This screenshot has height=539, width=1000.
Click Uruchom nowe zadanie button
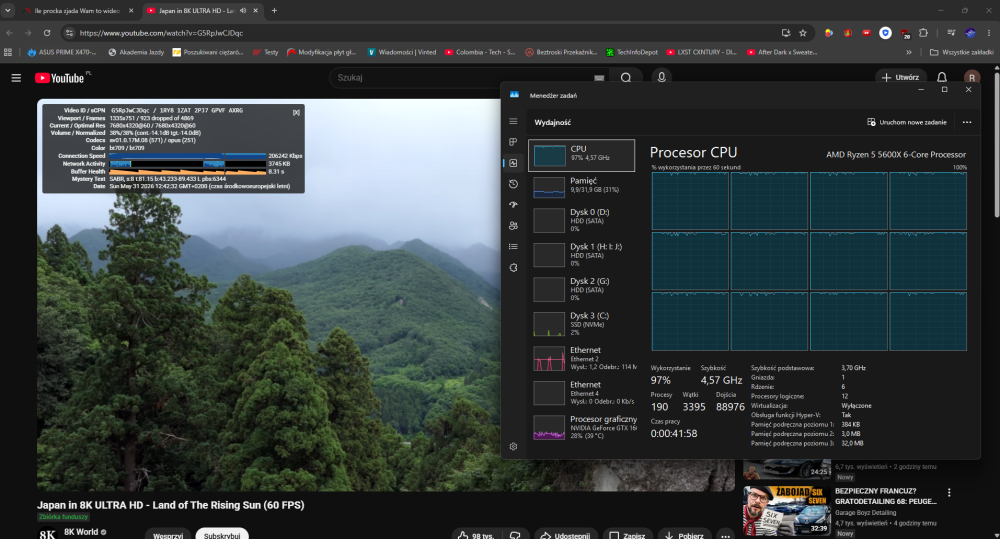click(907, 122)
